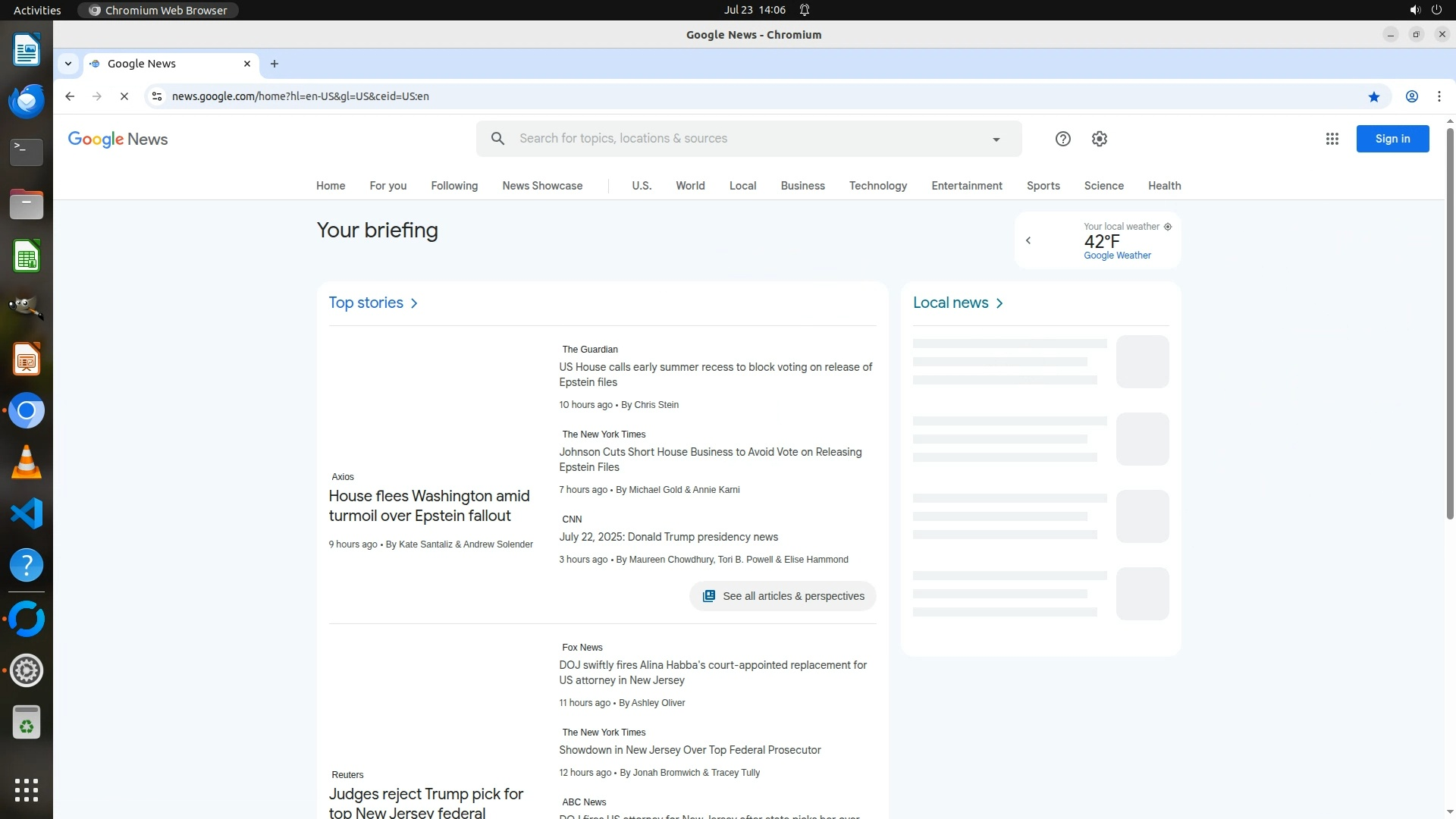Click the Google apps grid icon
This screenshot has height=819, width=1456.
(1332, 139)
